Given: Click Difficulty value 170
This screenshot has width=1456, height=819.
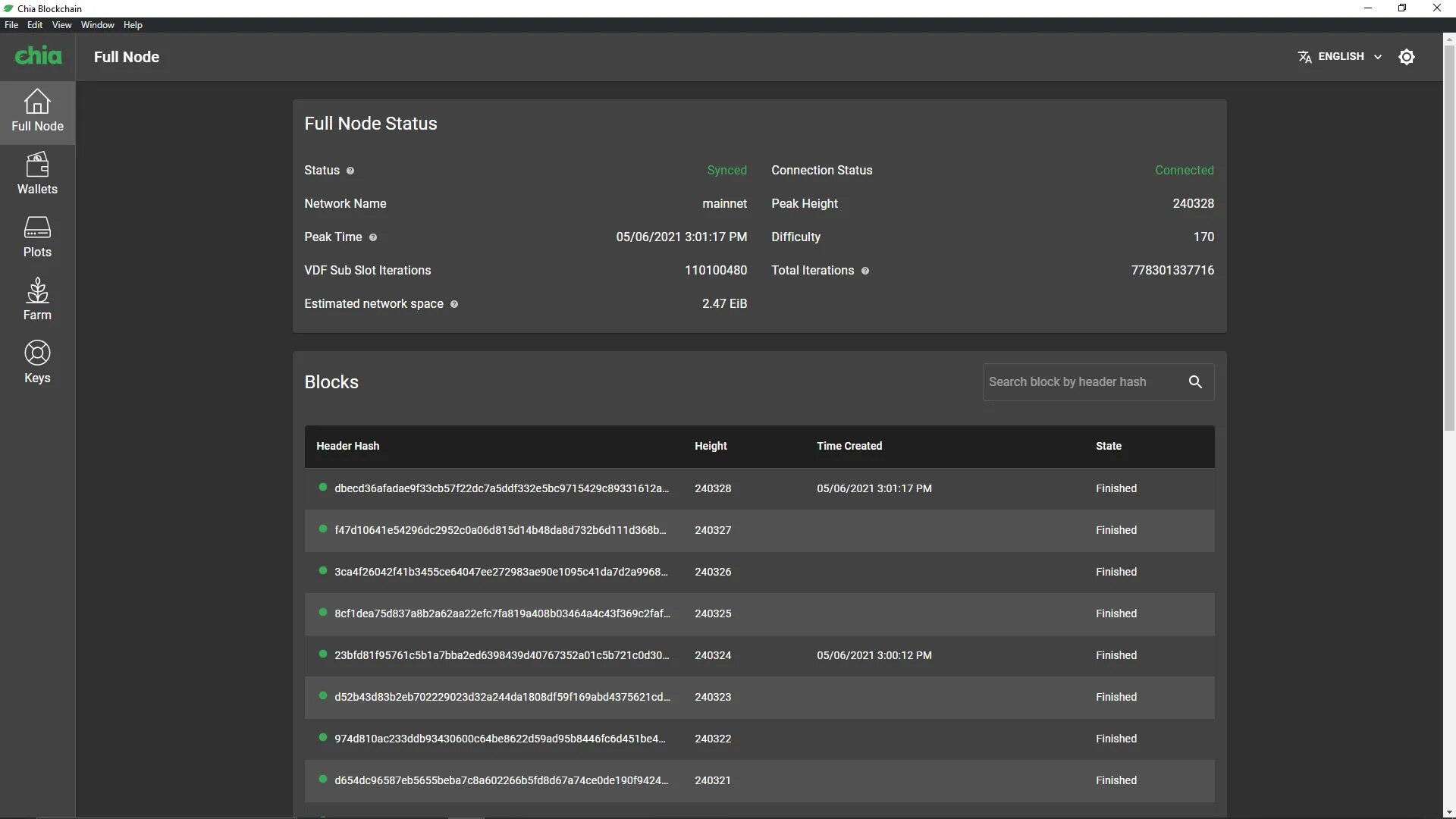Looking at the screenshot, I should pyautogui.click(x=1203, y=237).
